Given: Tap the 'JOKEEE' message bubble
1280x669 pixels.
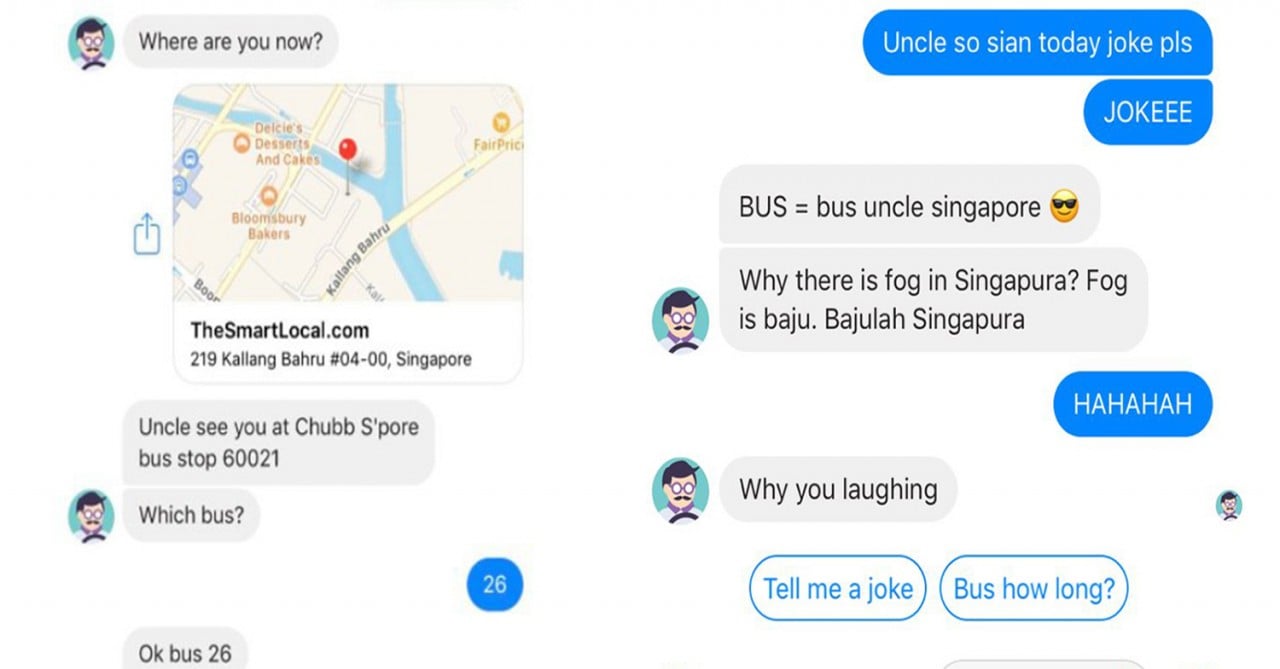Looking at the screenshot, I should (x=1148, y=112).
